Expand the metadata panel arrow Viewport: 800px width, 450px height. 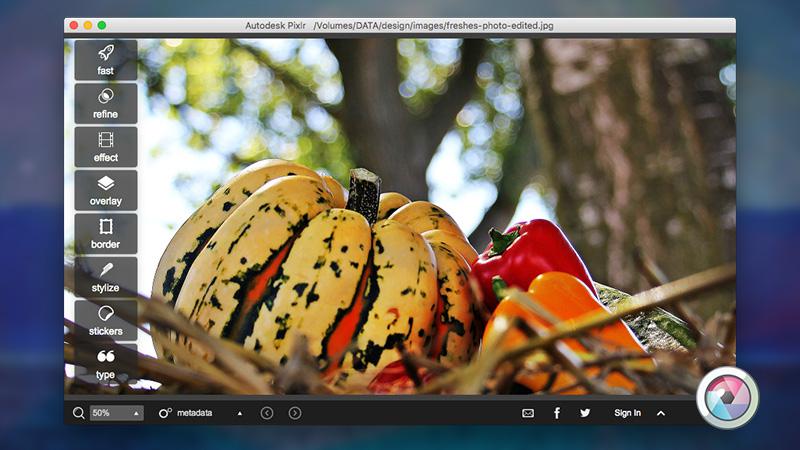[x=240, y=413]
